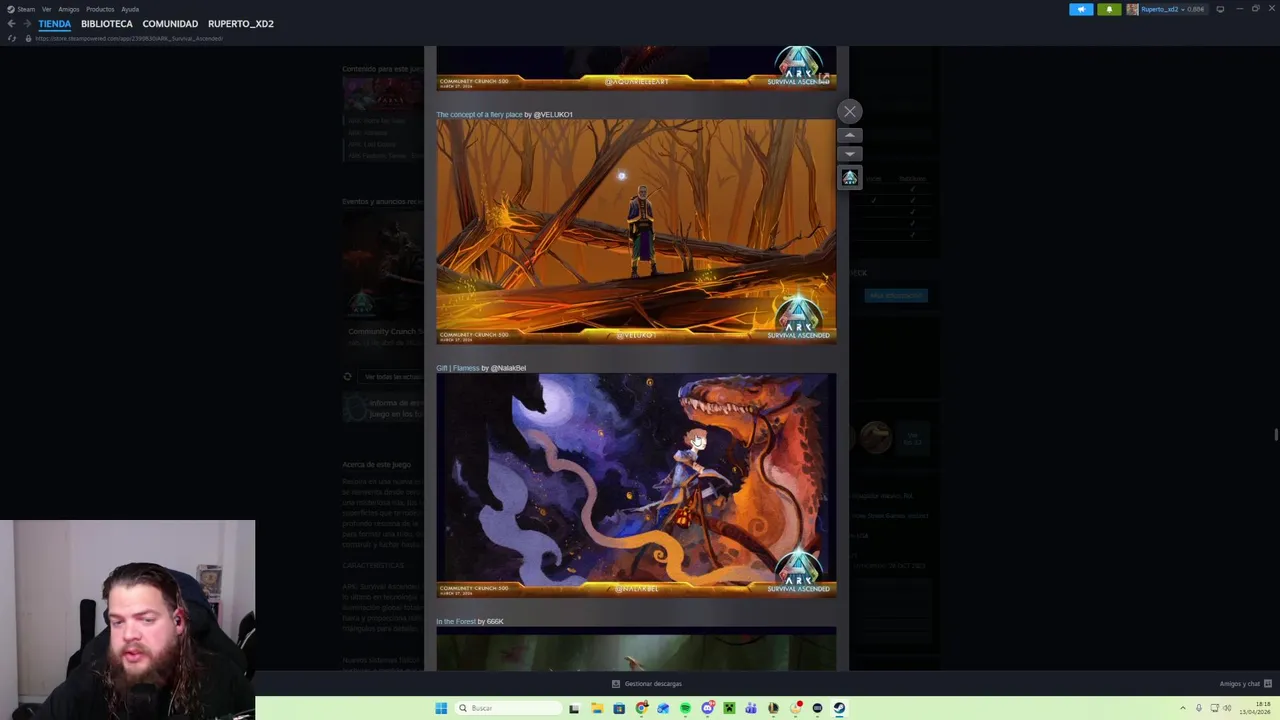The image size is (1280, 720).
Task: Open the volume tray icon
Action: point(1227,708)
